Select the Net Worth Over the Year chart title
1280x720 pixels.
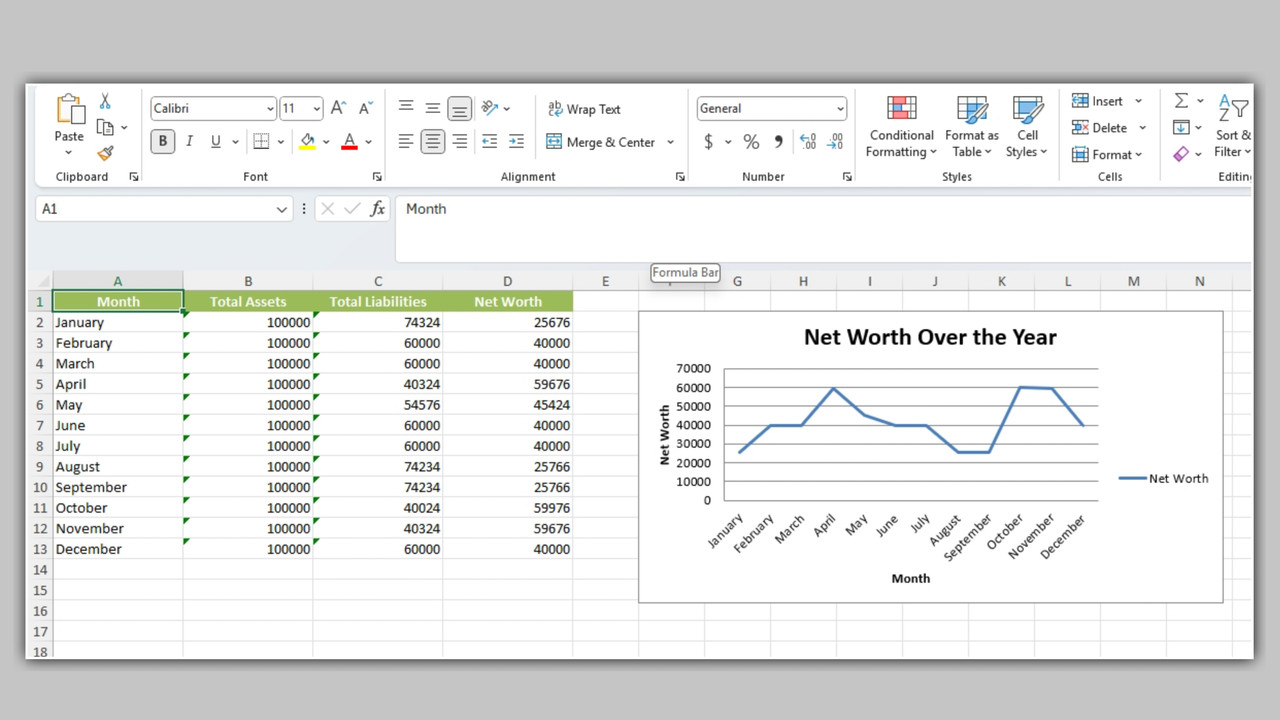click(x=930, y=337)
